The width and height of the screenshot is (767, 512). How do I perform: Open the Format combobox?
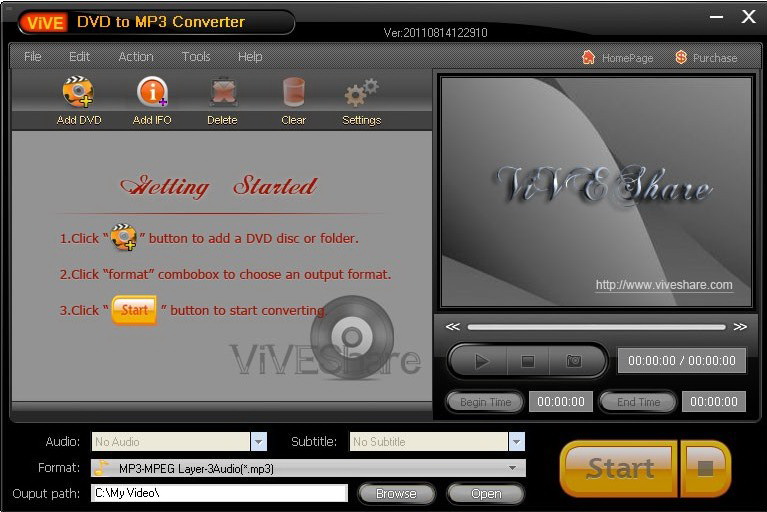[x=309, y=468]
